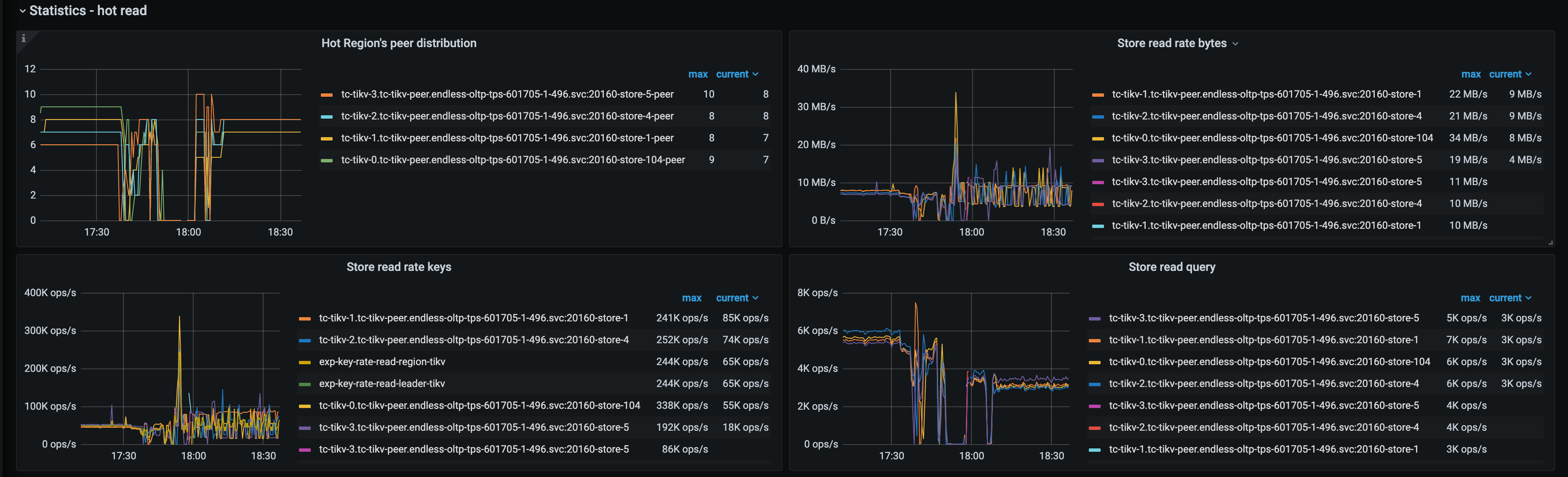This screenshot has width=1568, height=477.
Task: Open the current sort dropdown in Store read query legend
Action: (1512, 297)
